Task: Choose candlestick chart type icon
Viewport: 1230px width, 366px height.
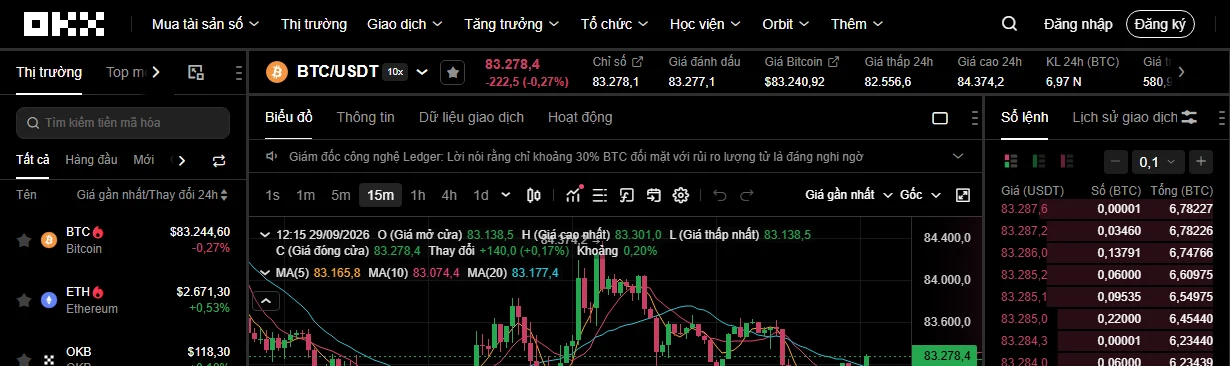Action: pos(534,195)
